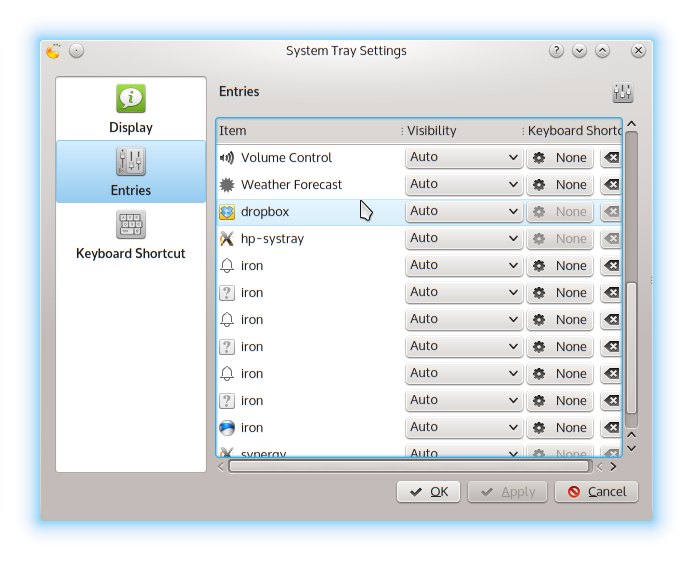Expand the Weather Forecast visibility combo box
This screenshot has width=693, height=561.
tap(464, 185)
